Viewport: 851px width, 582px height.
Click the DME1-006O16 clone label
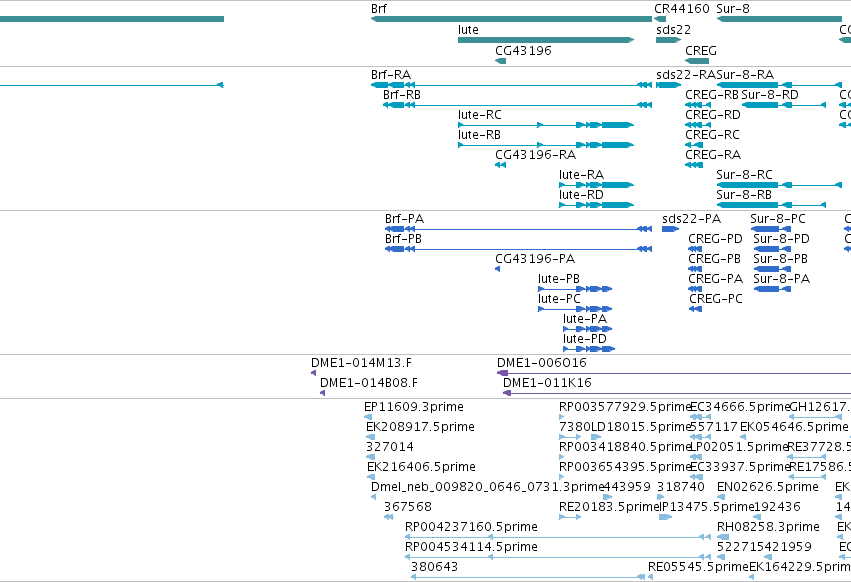(x=542, y=363)
